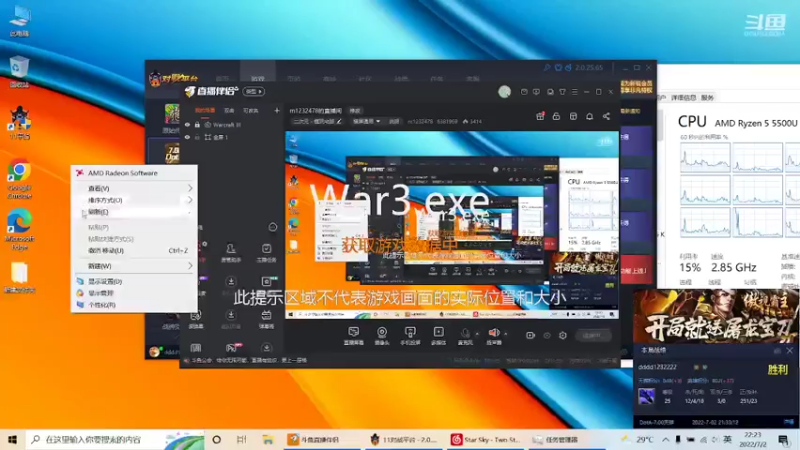800x450 pixels.
Task: Open settings gear in streaming app
Action: (x=563, y=335)
